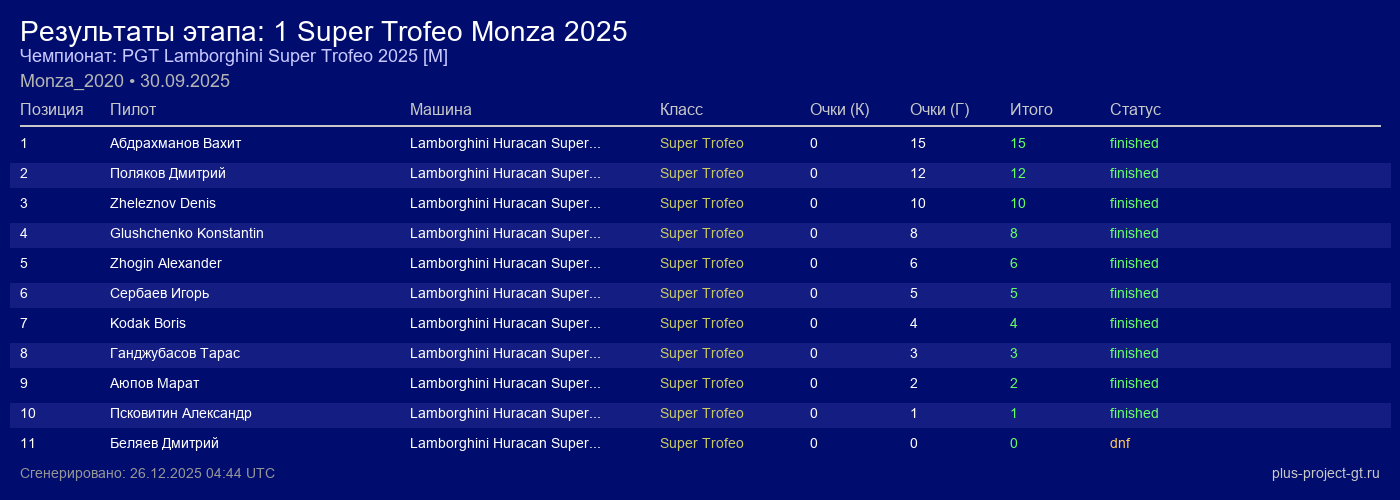
Task: Click the Статус column header
Action: (x=1135, y=109)
